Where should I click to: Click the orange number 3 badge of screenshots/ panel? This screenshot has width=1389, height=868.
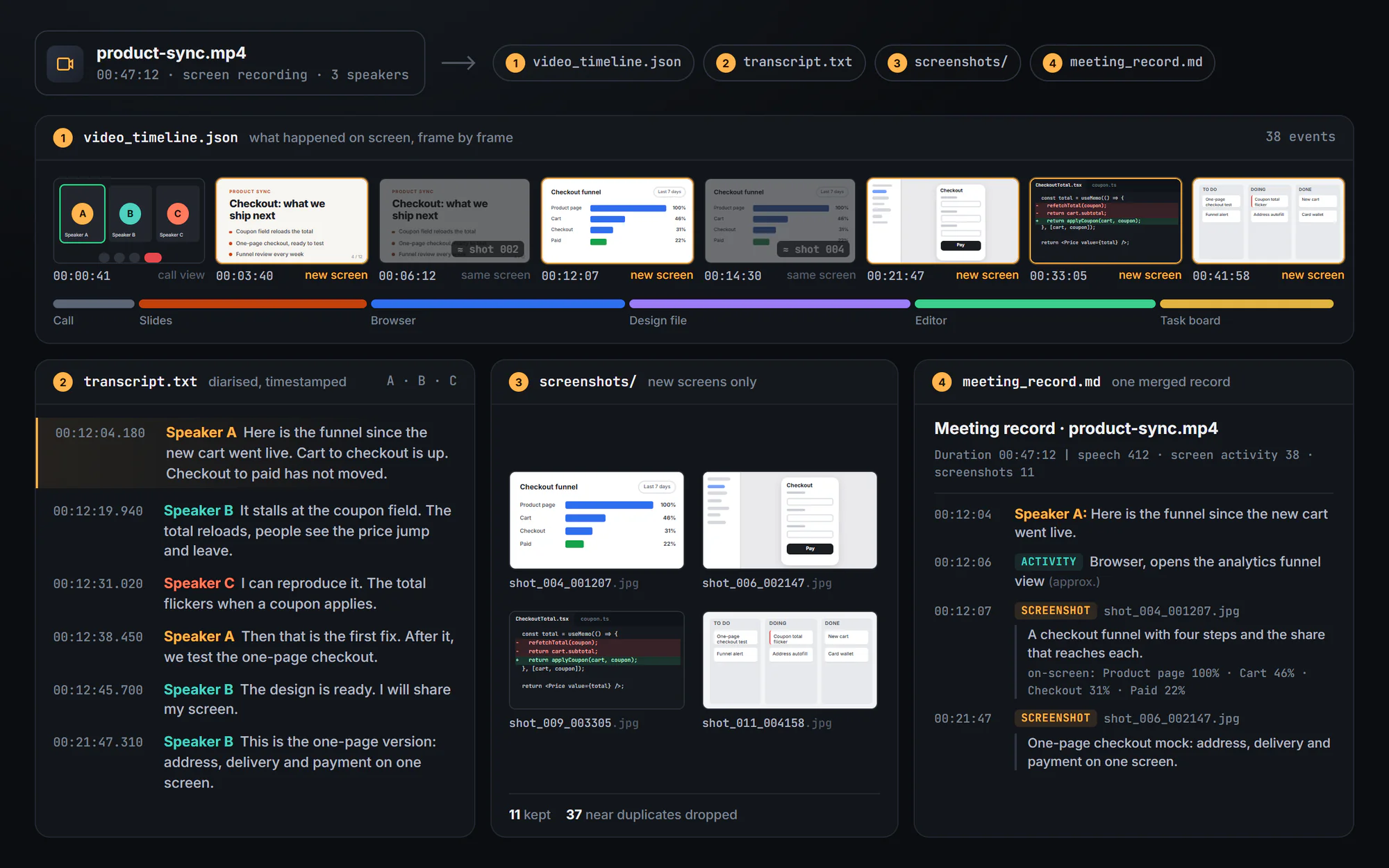(519, 382)
